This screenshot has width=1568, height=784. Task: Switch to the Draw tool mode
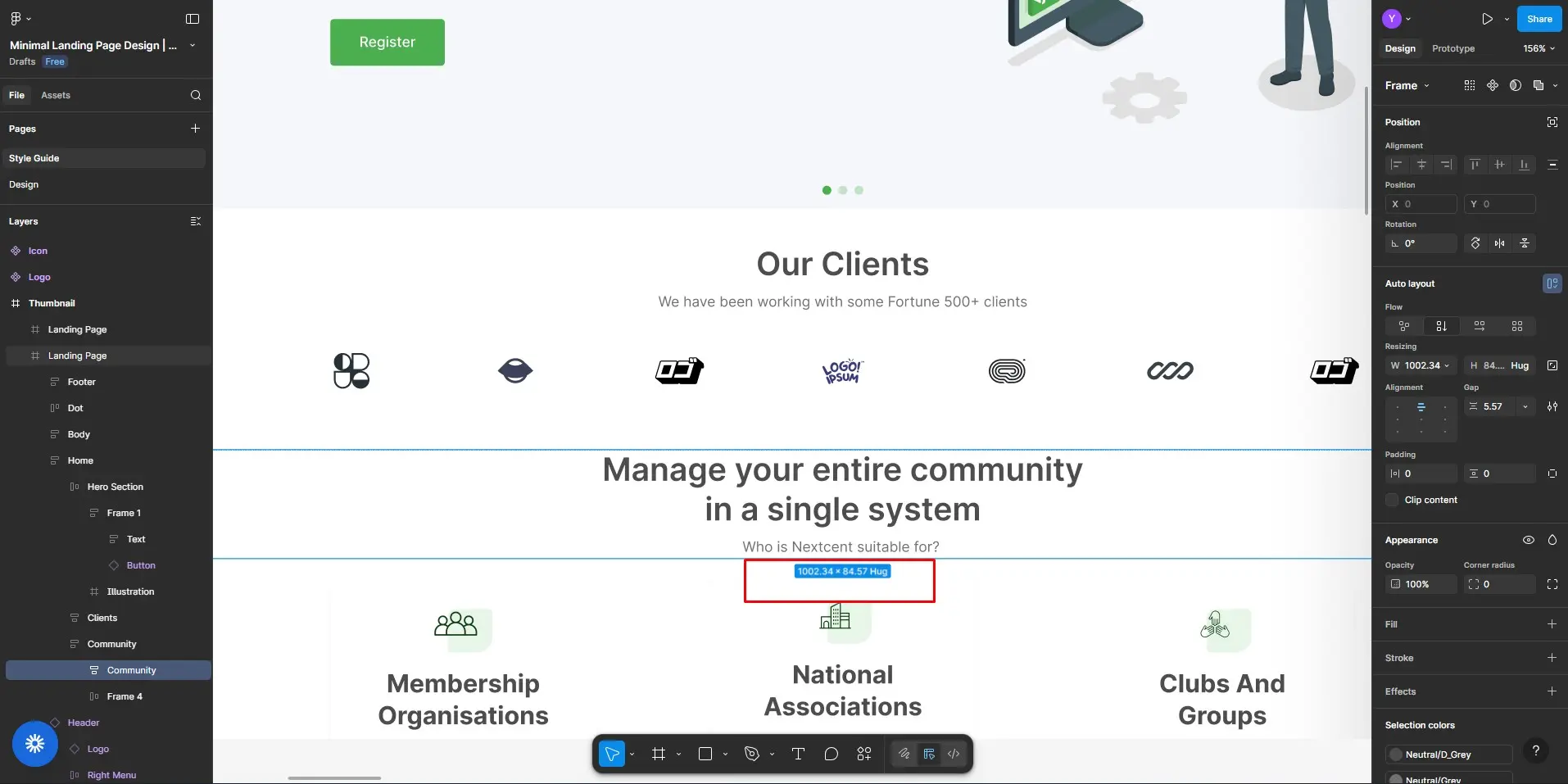[x=904, y=755]
